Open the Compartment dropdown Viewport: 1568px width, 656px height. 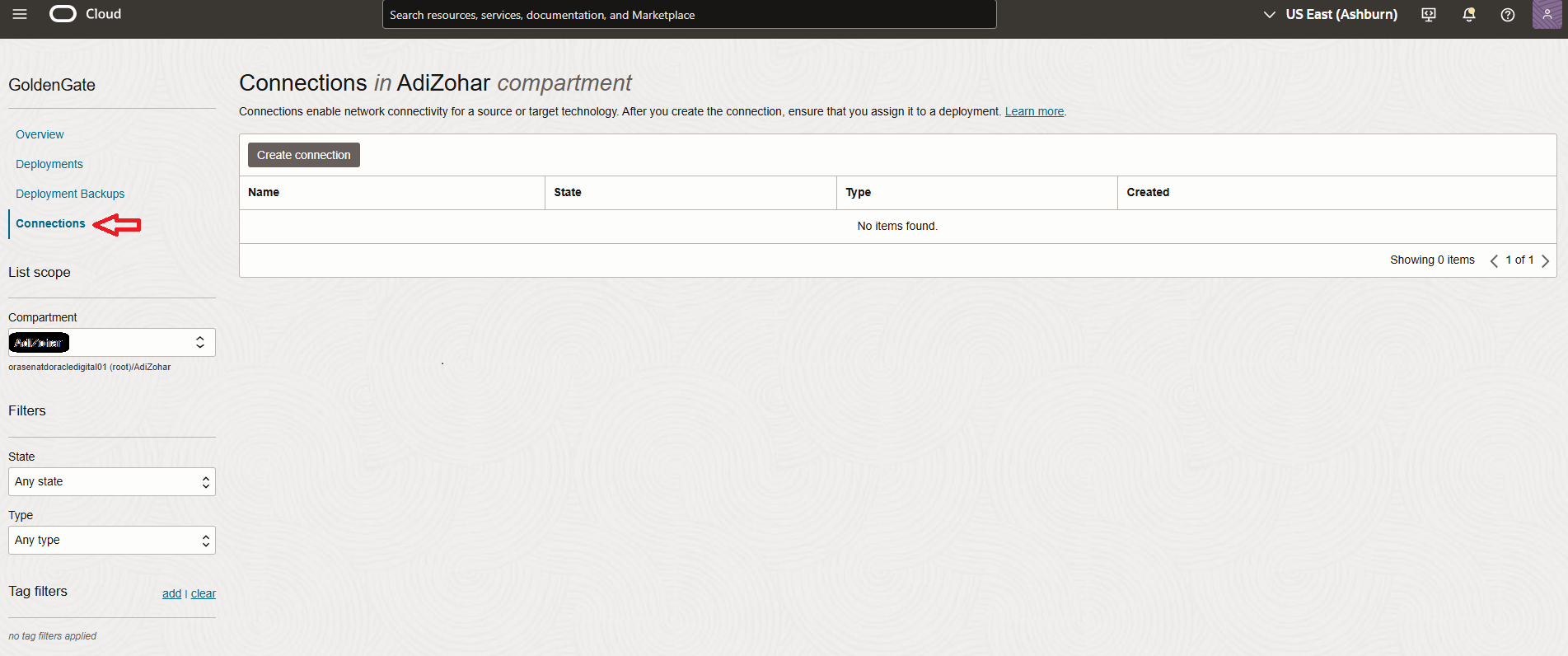pos(112,343)
